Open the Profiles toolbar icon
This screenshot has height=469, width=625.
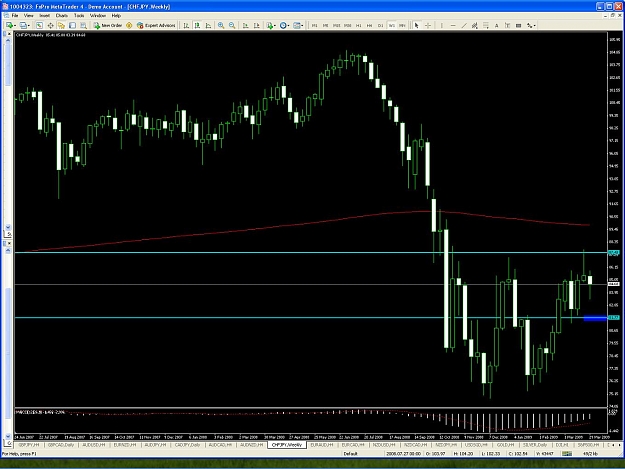tap(23, 26)
